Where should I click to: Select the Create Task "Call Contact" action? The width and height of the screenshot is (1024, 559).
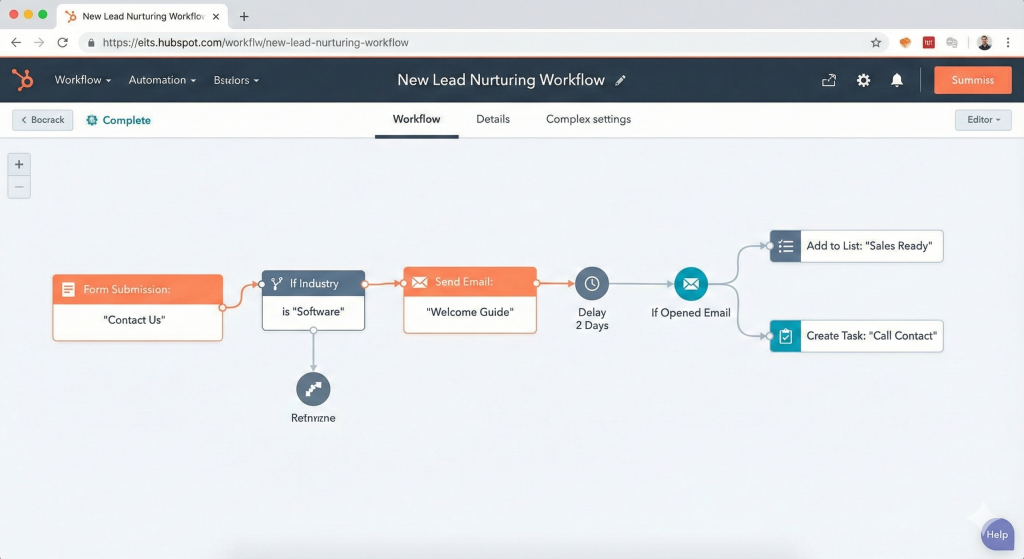click(856, 336)
